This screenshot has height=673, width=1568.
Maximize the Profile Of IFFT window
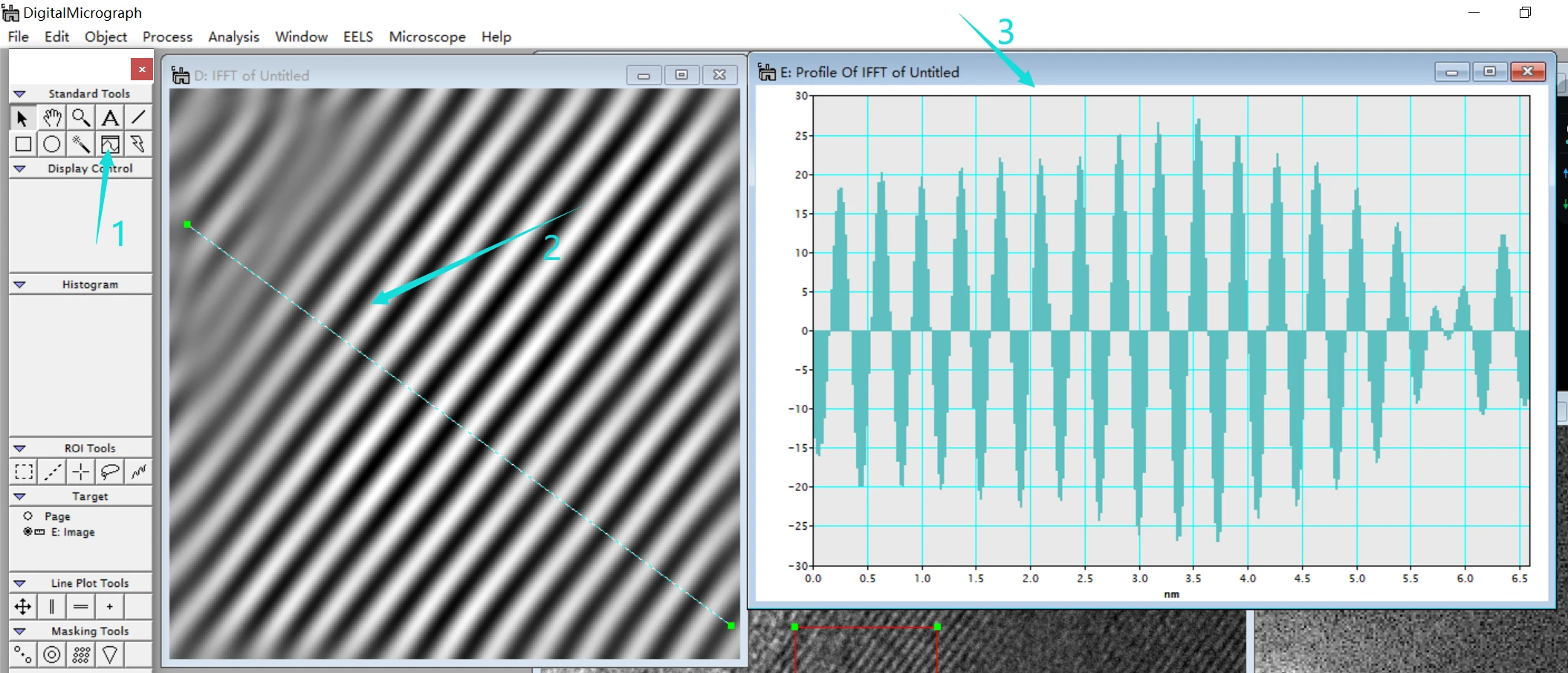(x=1489, y=71)
